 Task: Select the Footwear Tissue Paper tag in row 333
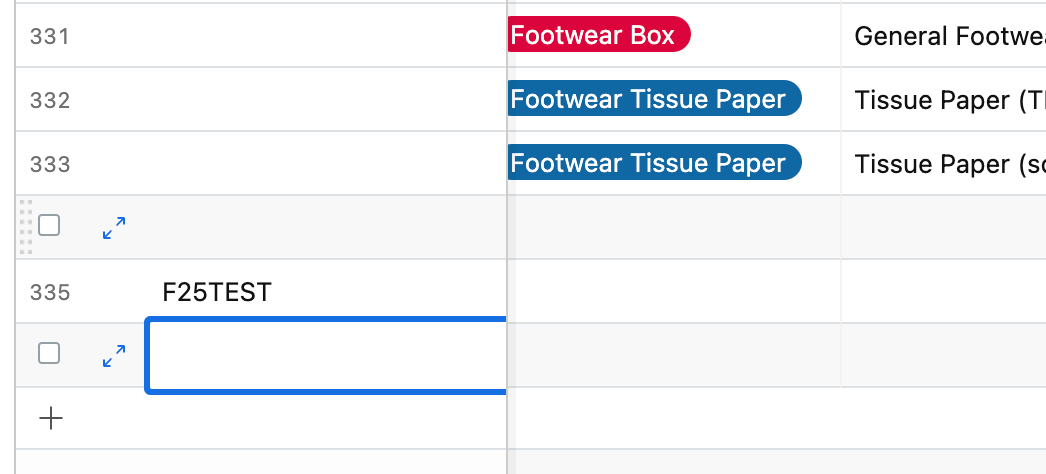pyautogui.click(x=654, y=163)
